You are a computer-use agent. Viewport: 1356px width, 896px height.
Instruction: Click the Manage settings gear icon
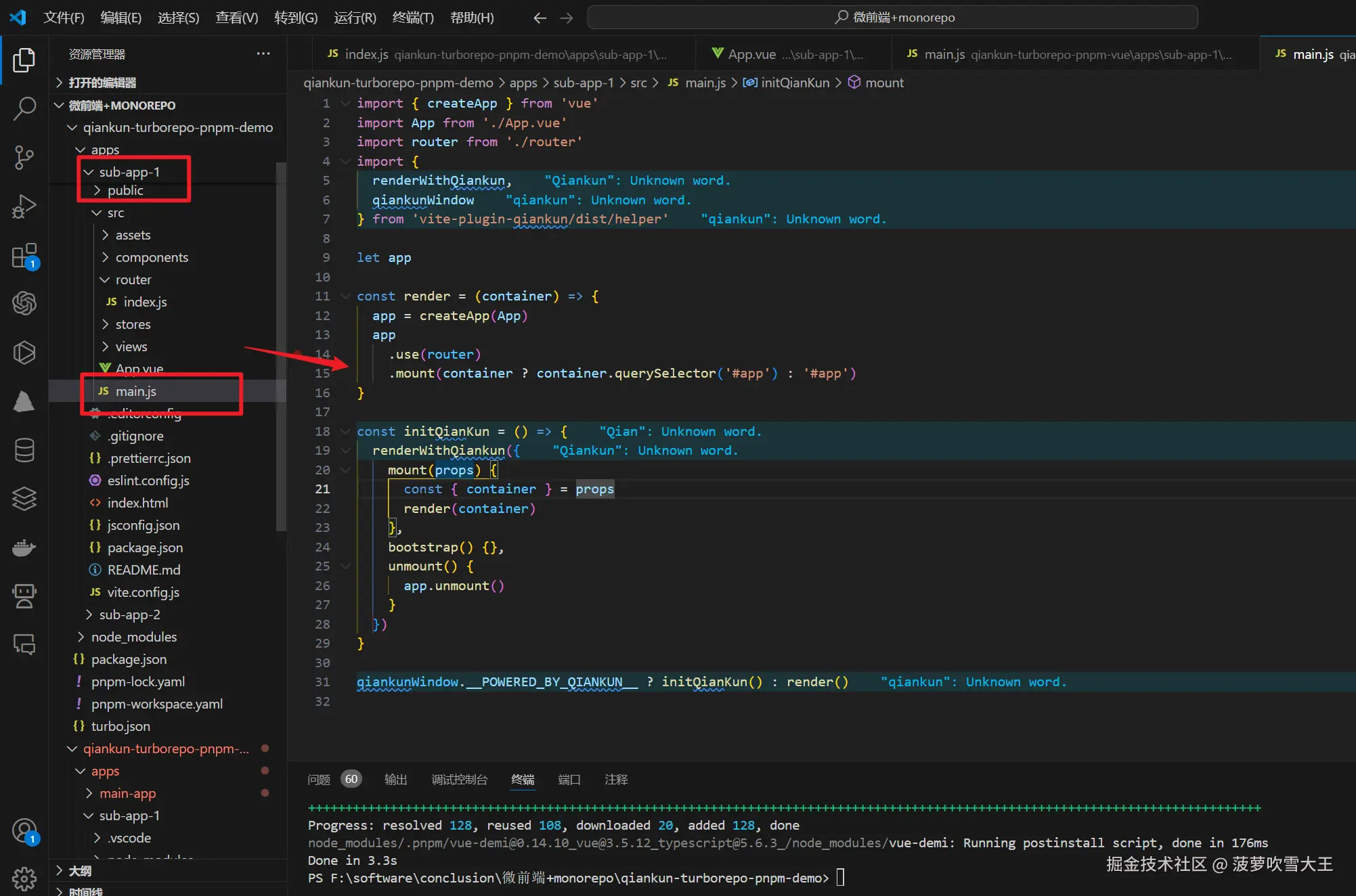point(24,878)
